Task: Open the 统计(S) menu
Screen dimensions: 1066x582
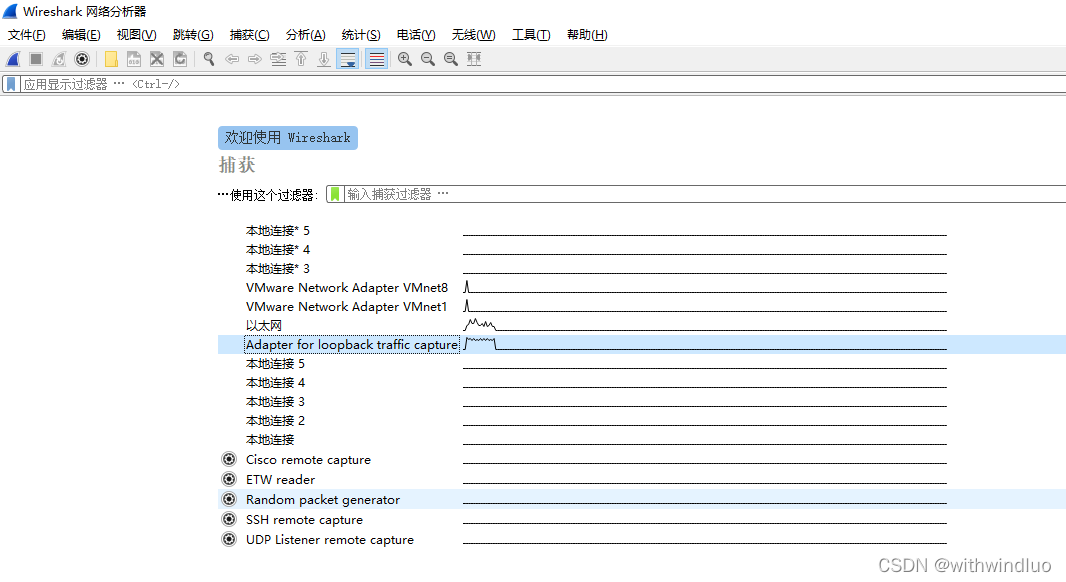Action: (x=361, y=35)
